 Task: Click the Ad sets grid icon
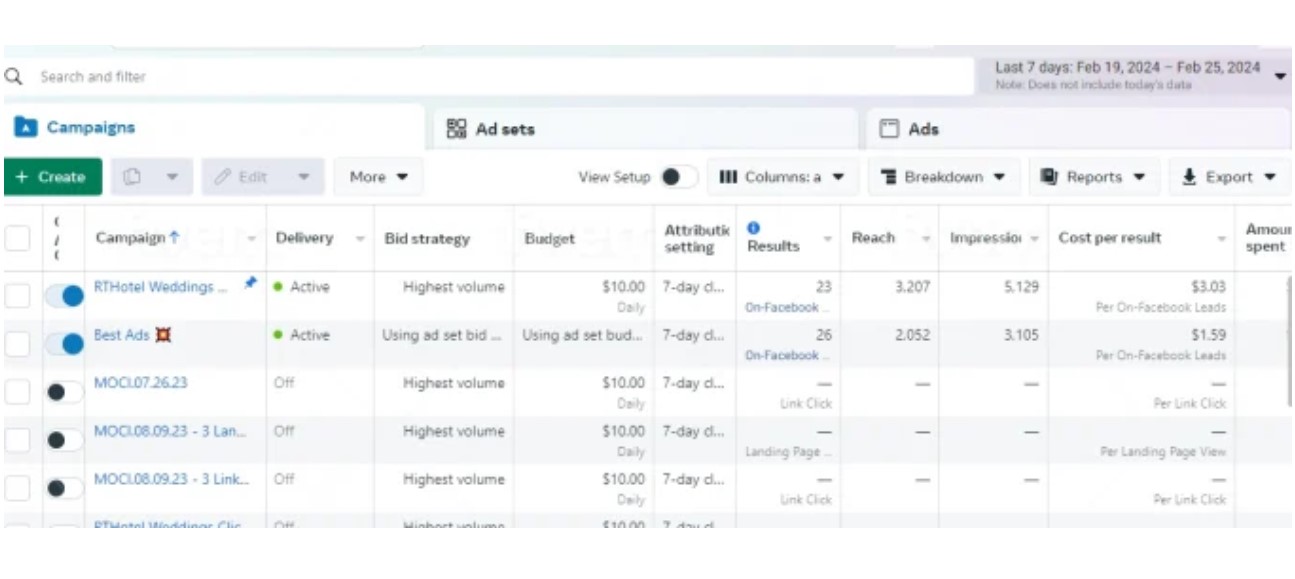coord(456,129)
